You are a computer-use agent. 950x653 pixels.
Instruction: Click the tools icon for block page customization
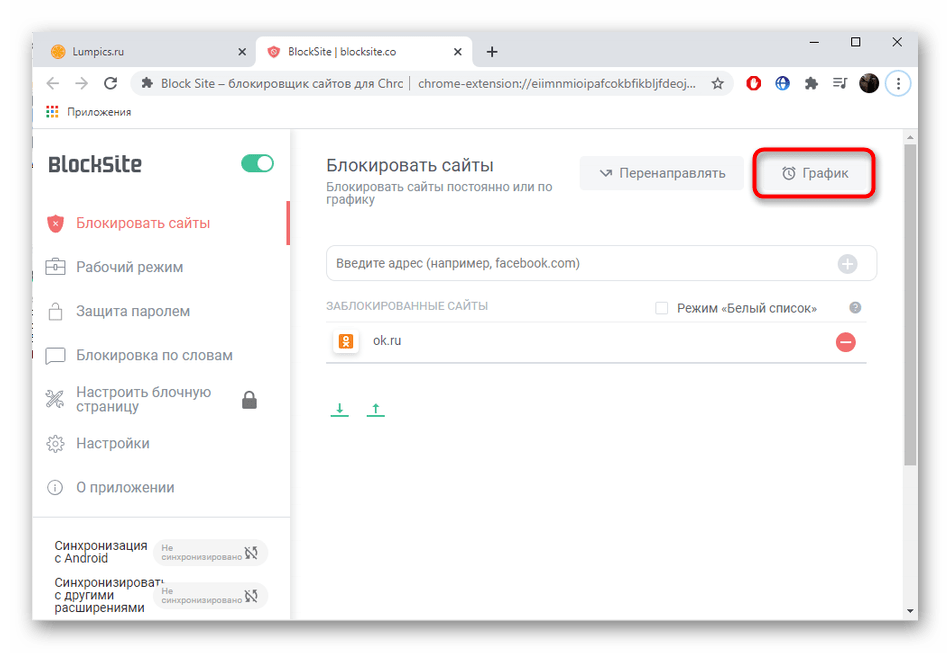coord(55,399)
